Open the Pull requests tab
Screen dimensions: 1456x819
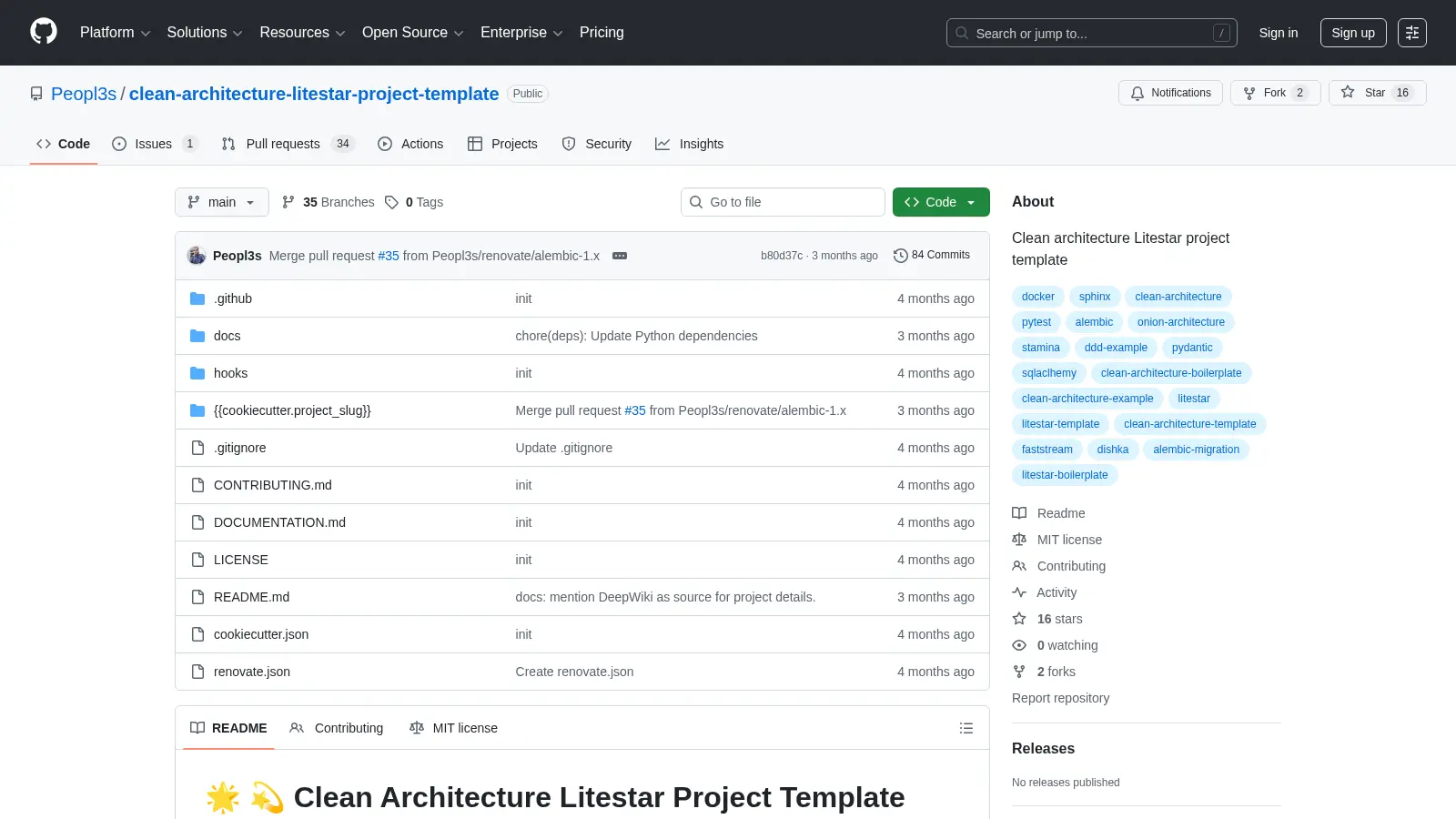(288, 144)
